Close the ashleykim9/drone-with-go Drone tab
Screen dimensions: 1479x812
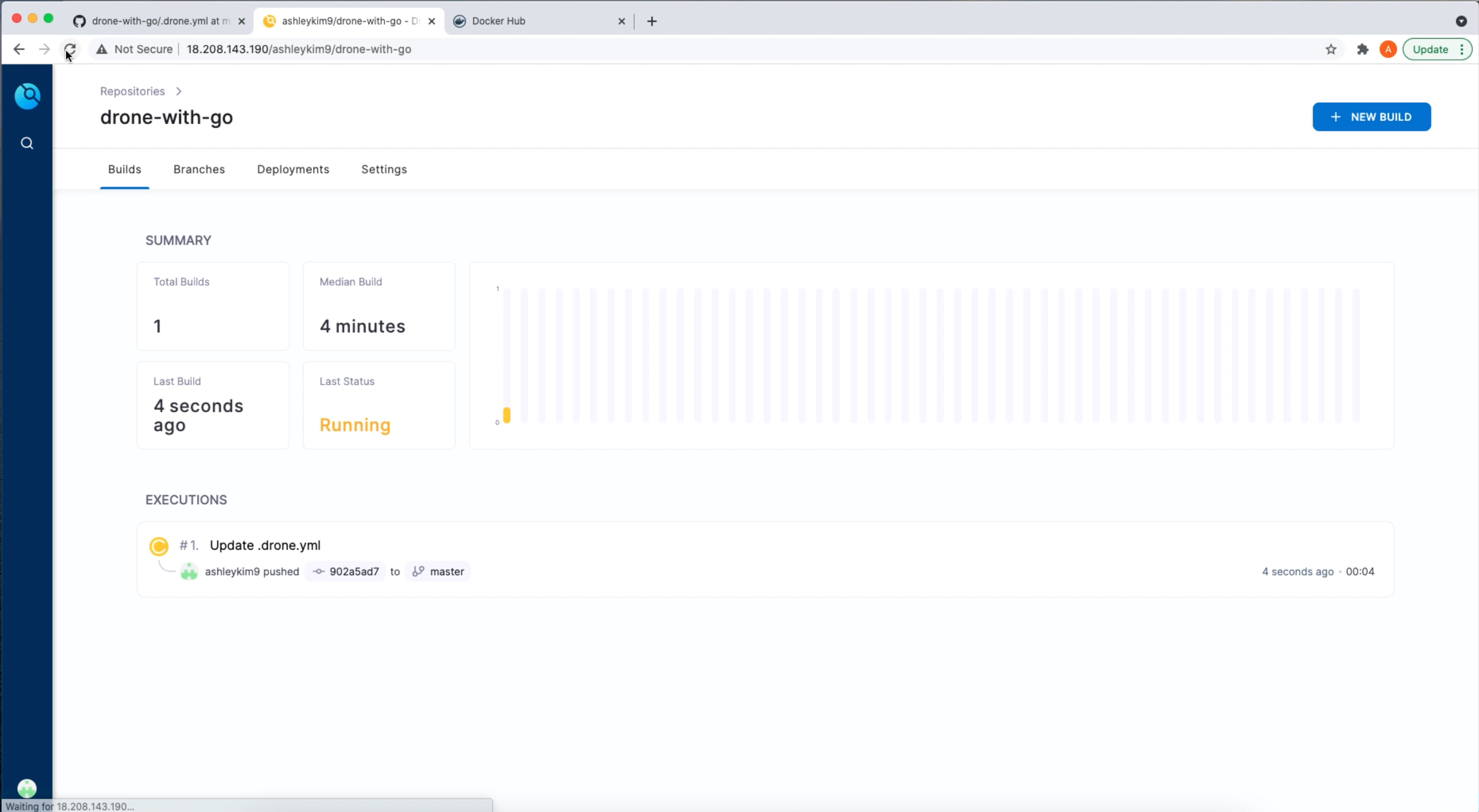point(432,21)
